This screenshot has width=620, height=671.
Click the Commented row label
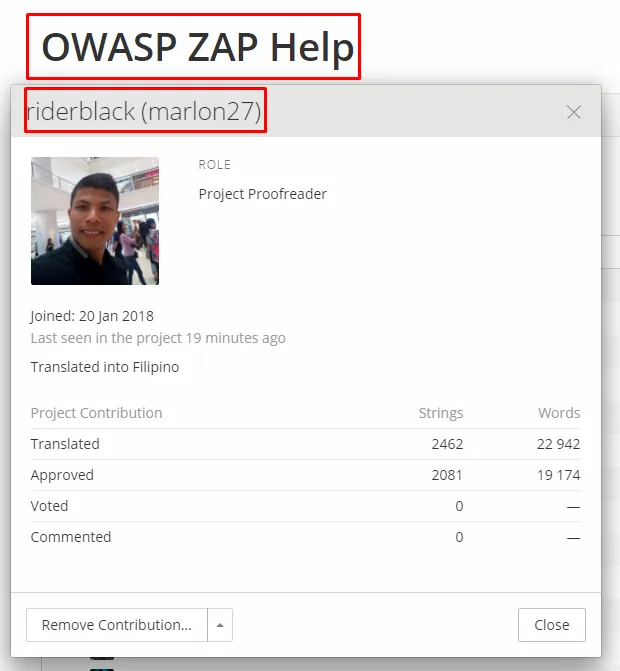click(71, 537)
